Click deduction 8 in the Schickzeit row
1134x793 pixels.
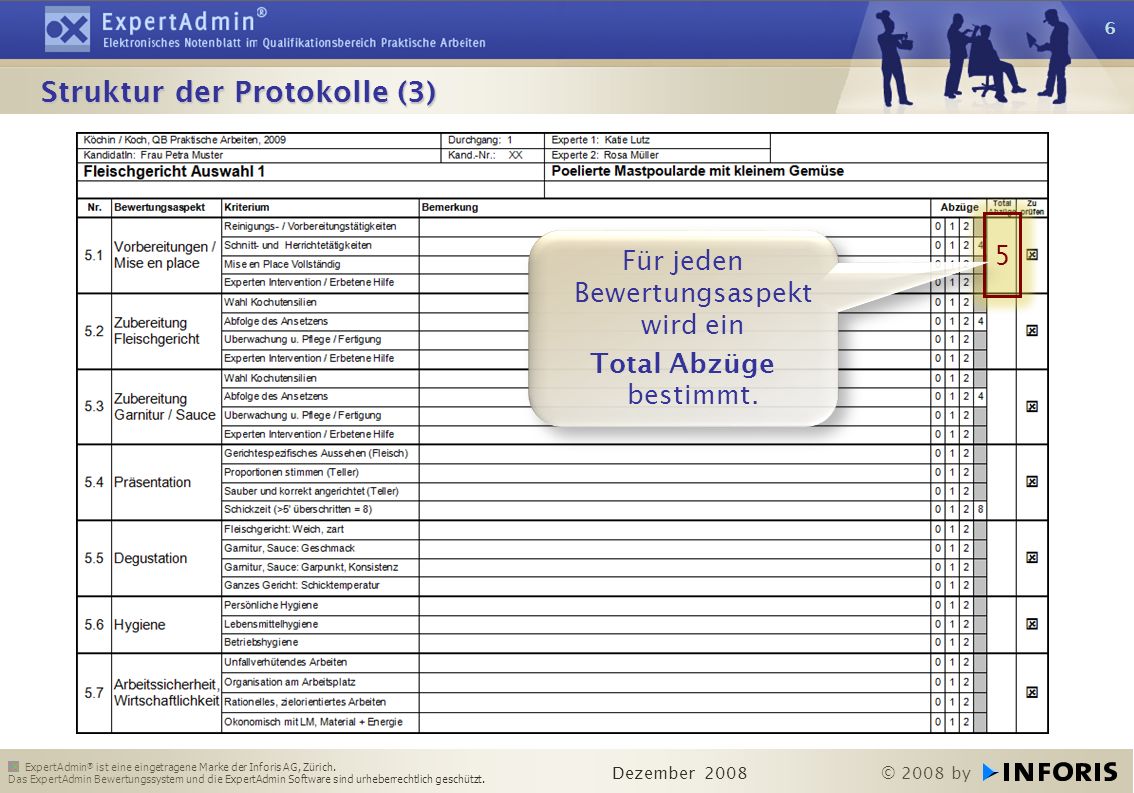pos(981,509)
